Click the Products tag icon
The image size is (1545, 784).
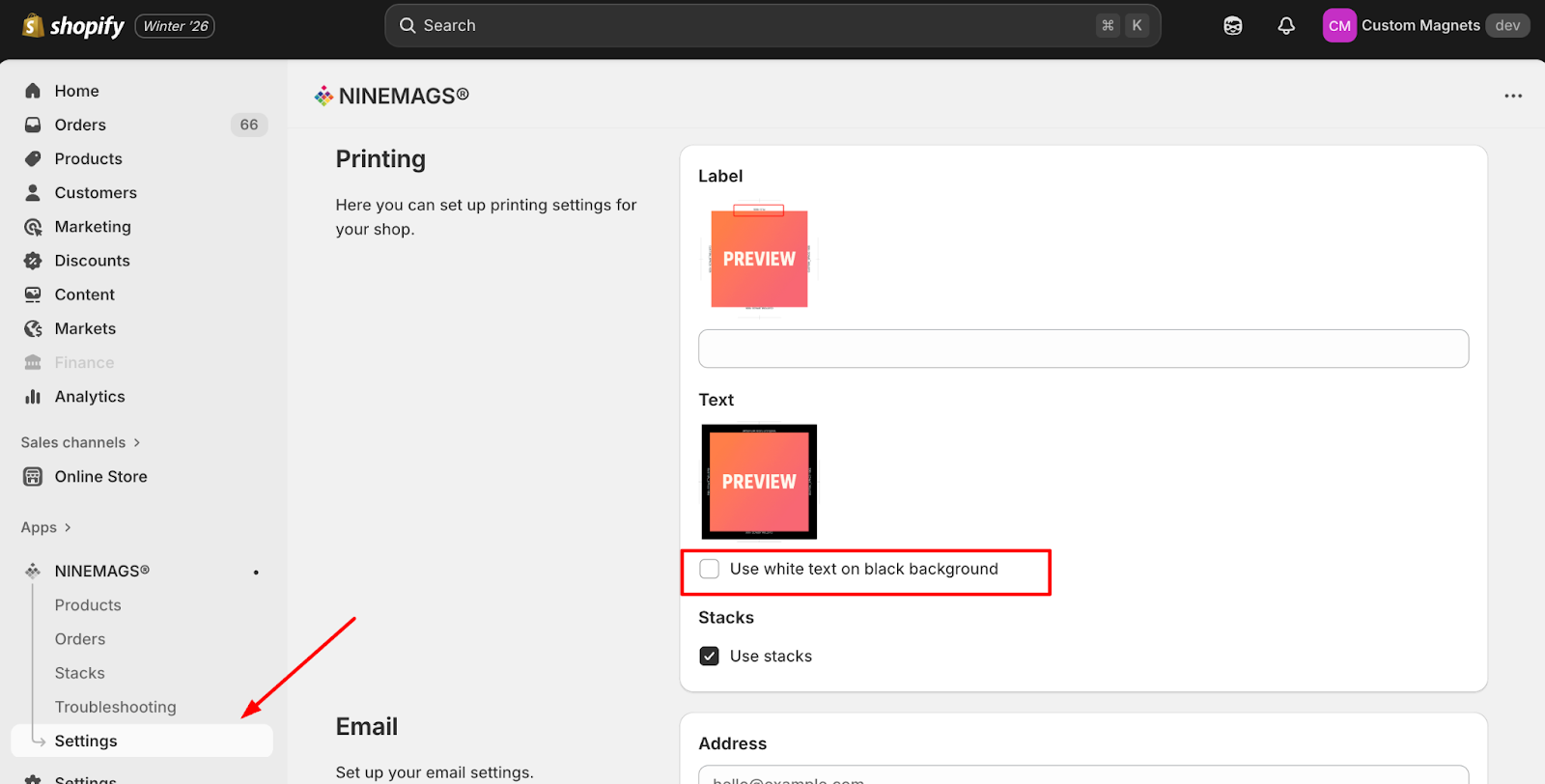pyautogui.click(x=33, y=158)
